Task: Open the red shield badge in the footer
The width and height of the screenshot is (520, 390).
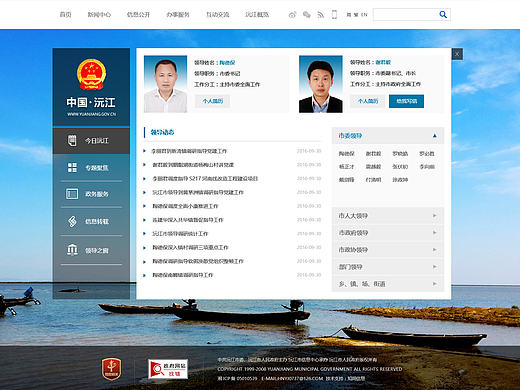Action: pos(111,369)
